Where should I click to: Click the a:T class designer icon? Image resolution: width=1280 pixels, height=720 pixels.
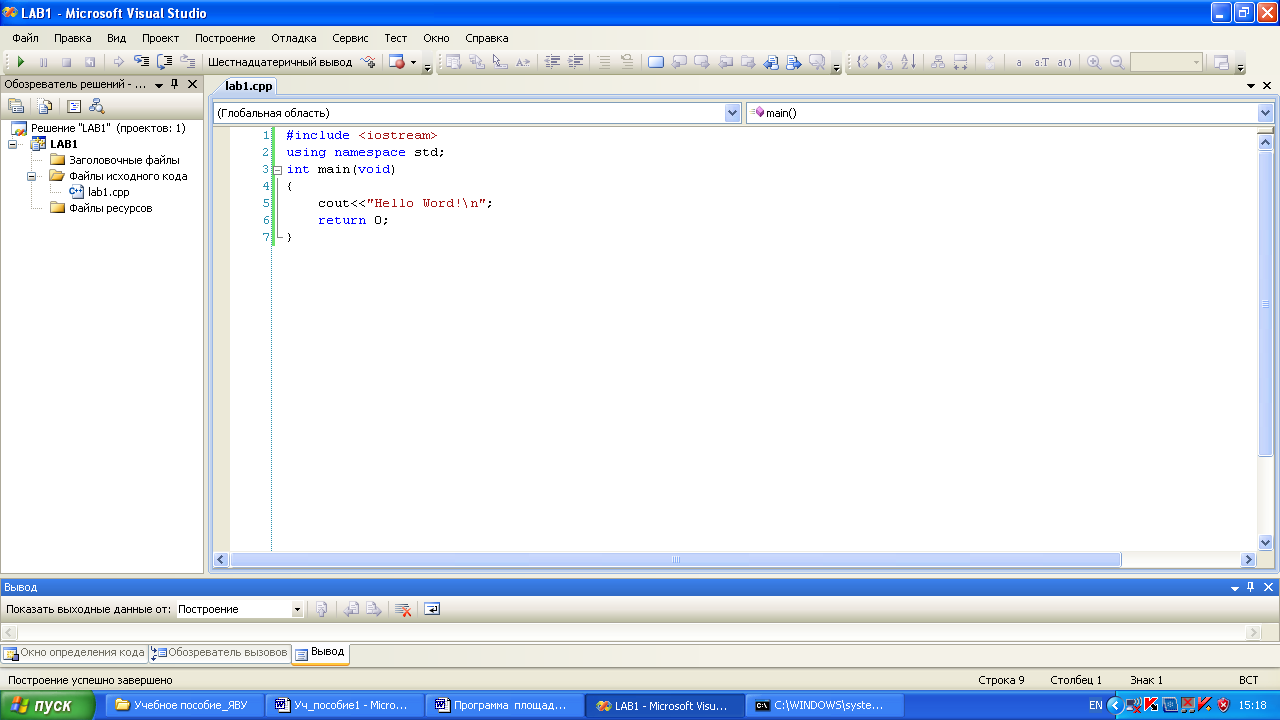tap(1041, 62)
